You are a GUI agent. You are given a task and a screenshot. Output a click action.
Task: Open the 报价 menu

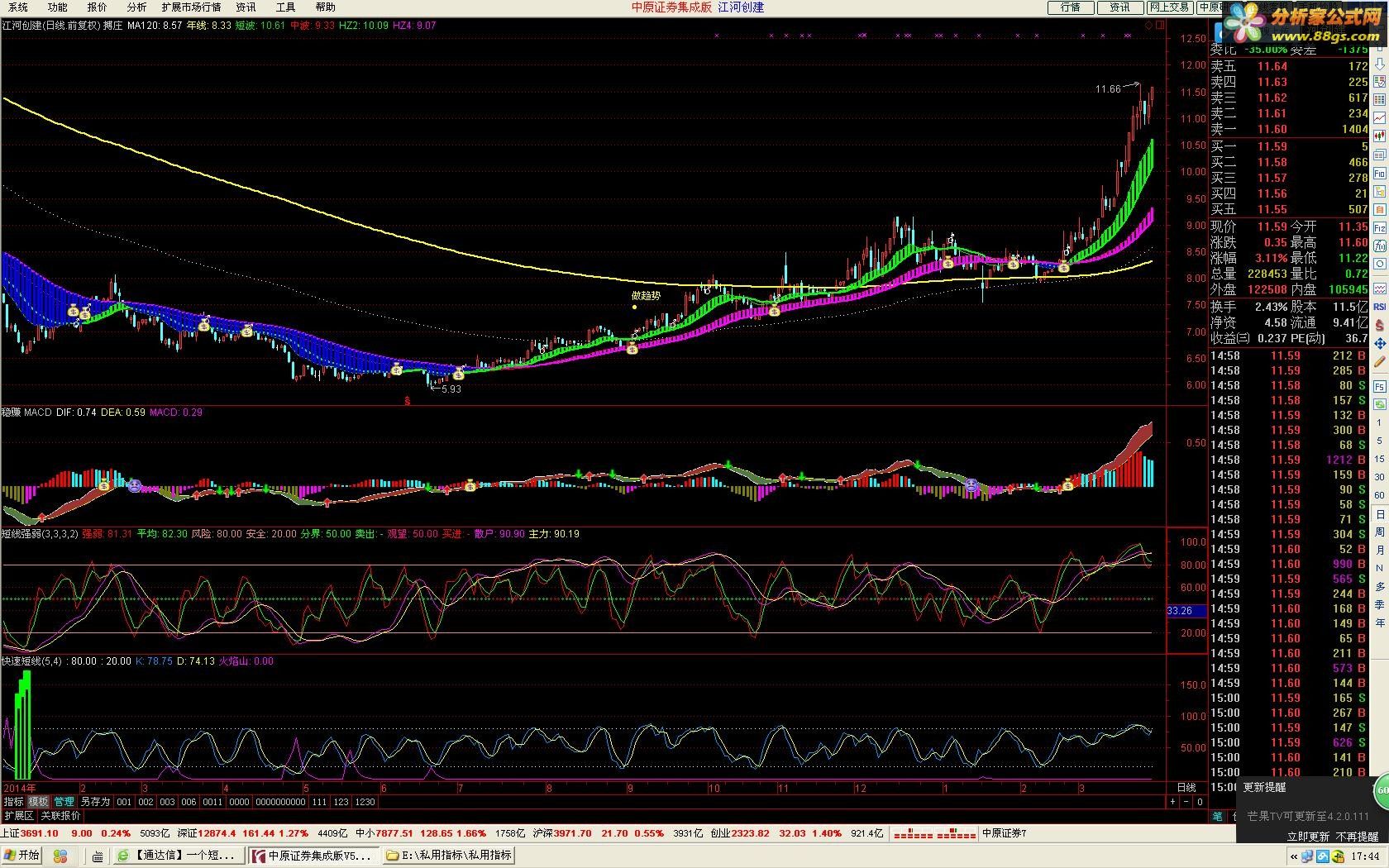pos(97,7)
